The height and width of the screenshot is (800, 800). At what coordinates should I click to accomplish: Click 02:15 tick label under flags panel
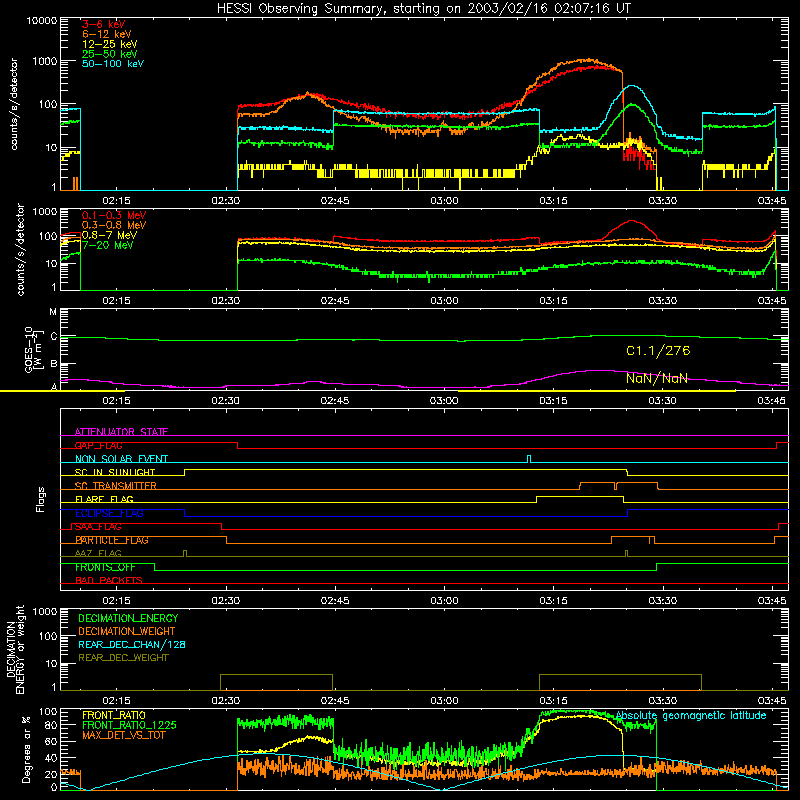click(116, 601)
